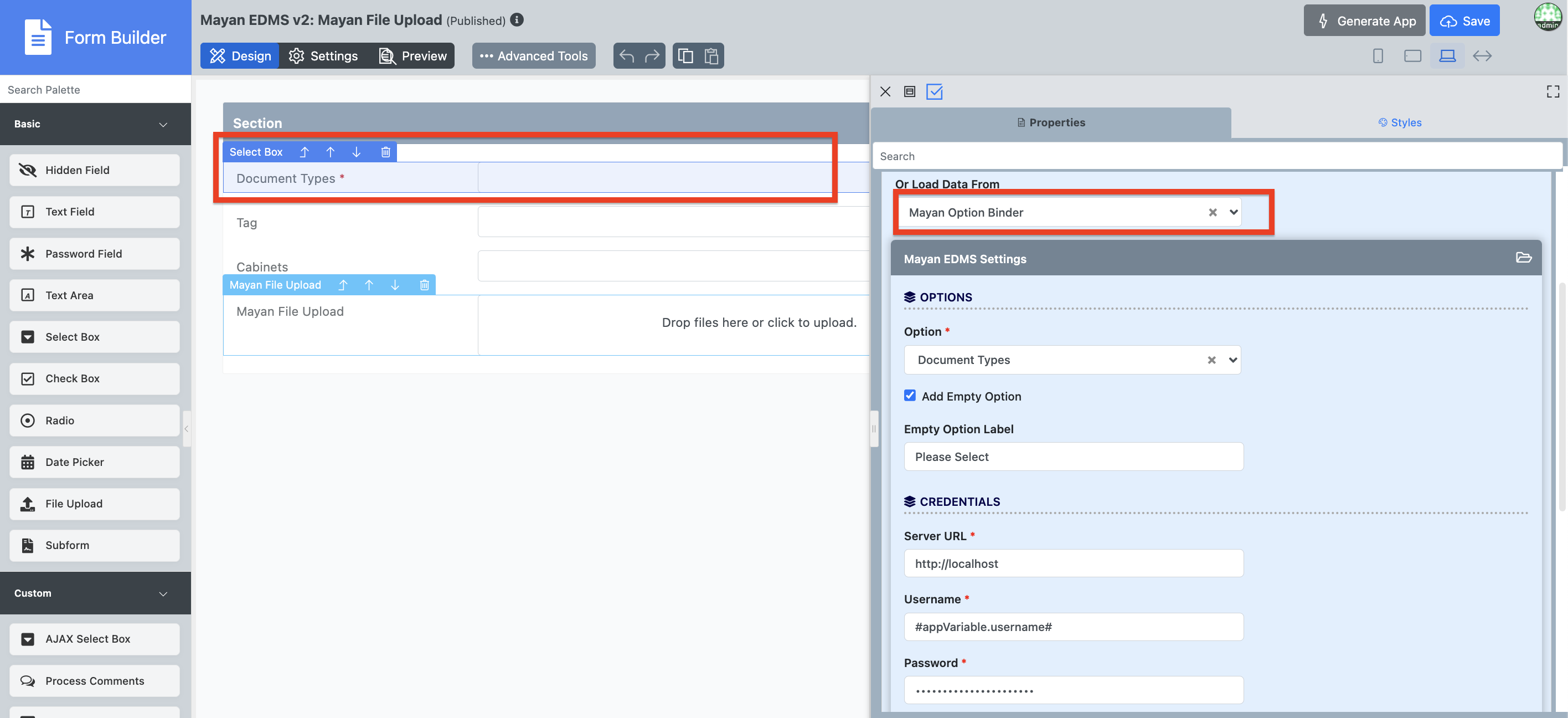
Task: Open the Mayan Option Binder dropdown
Action: (1233, 213)
